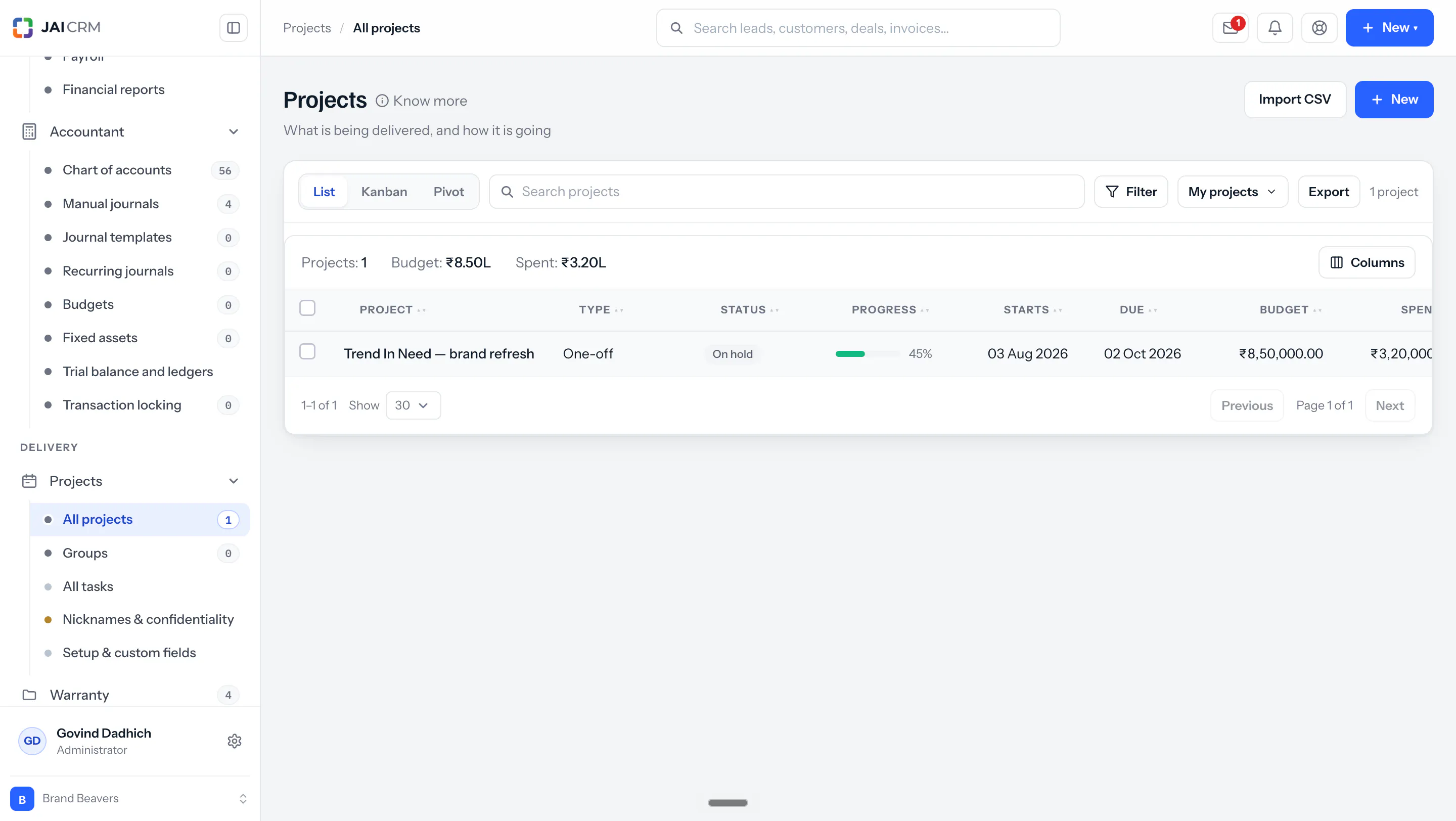Image resolution: width=1456 pixels, height=821 pixels.
Task: Open Financial reports in sidebar
Action: [x=140, y=89]
